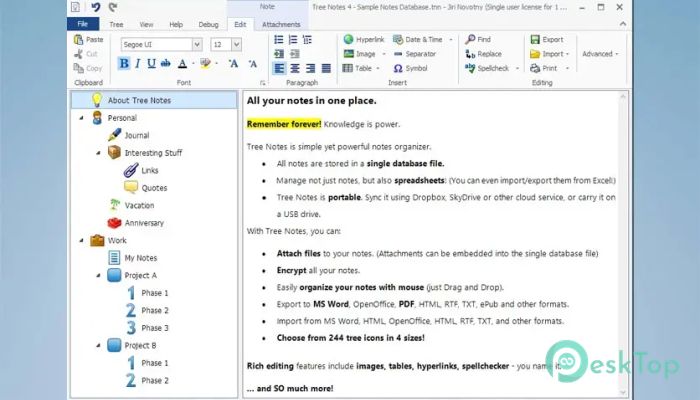Open the font color dropdown arrow
This screenshot has width=700, height=400.
click(193, 64)
